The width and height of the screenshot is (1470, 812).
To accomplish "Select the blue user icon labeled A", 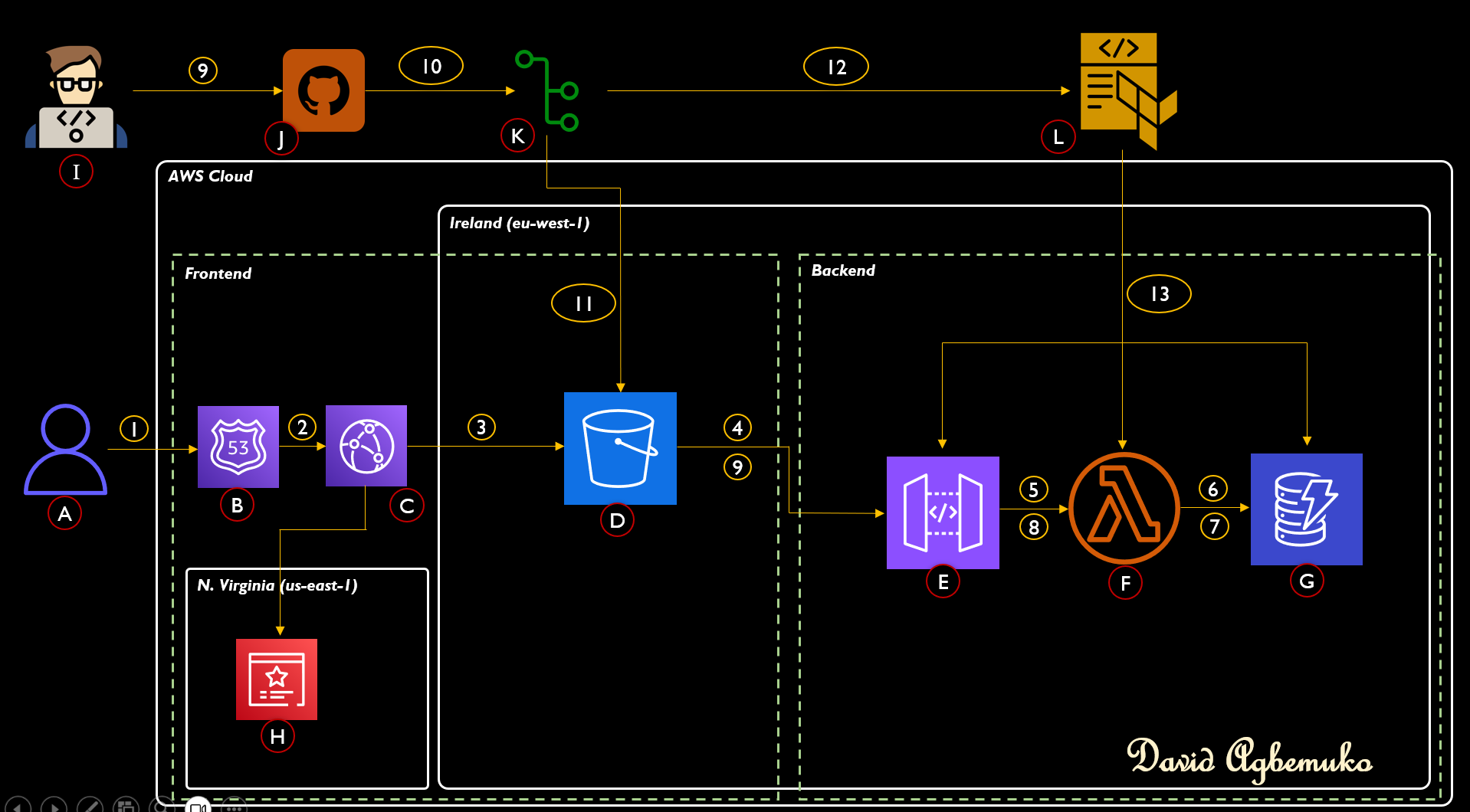I will click(65, 449).
